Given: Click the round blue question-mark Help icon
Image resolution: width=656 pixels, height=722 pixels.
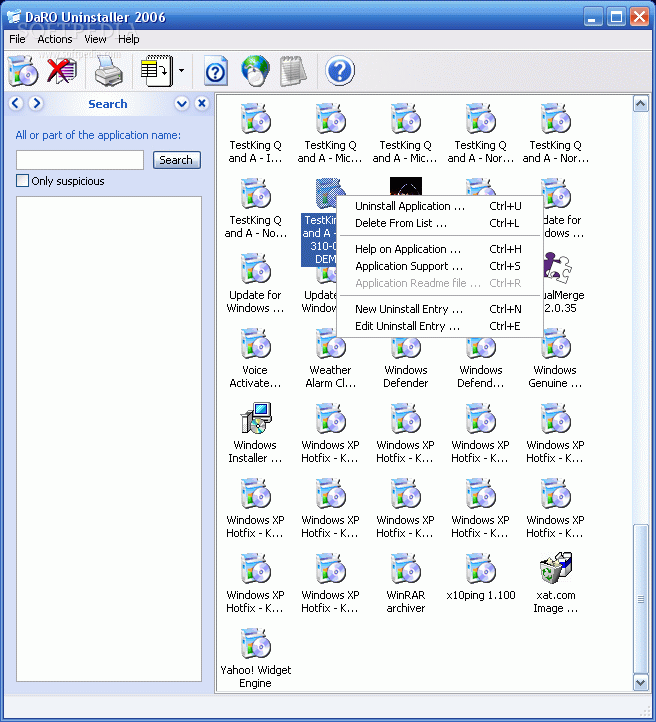Looking at the screenshot, I should point(340,71).
